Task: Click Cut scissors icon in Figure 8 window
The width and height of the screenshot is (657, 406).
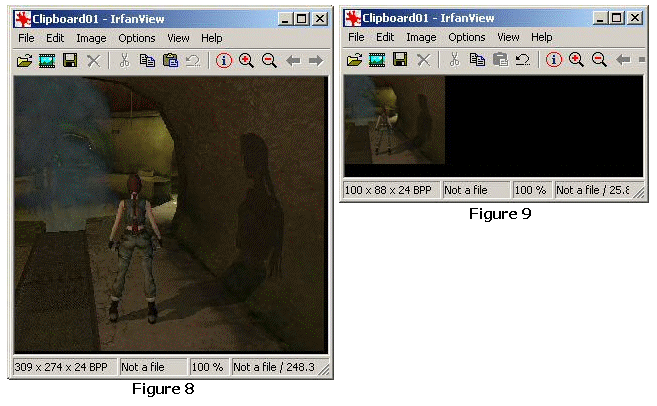Action: click(x=124, y=60)
